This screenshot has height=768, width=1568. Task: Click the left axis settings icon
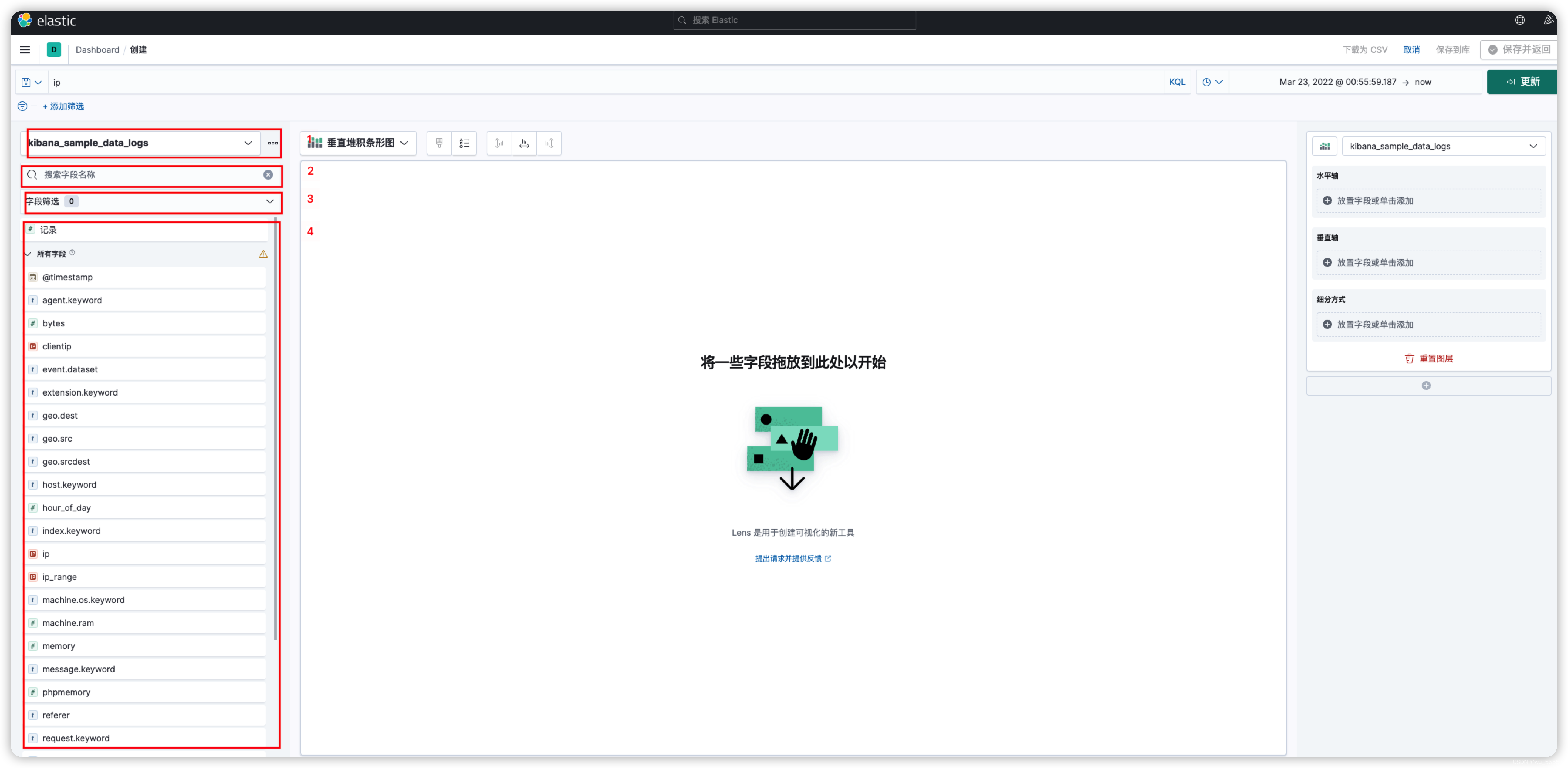pyautogui.click(x=498, y=143)
